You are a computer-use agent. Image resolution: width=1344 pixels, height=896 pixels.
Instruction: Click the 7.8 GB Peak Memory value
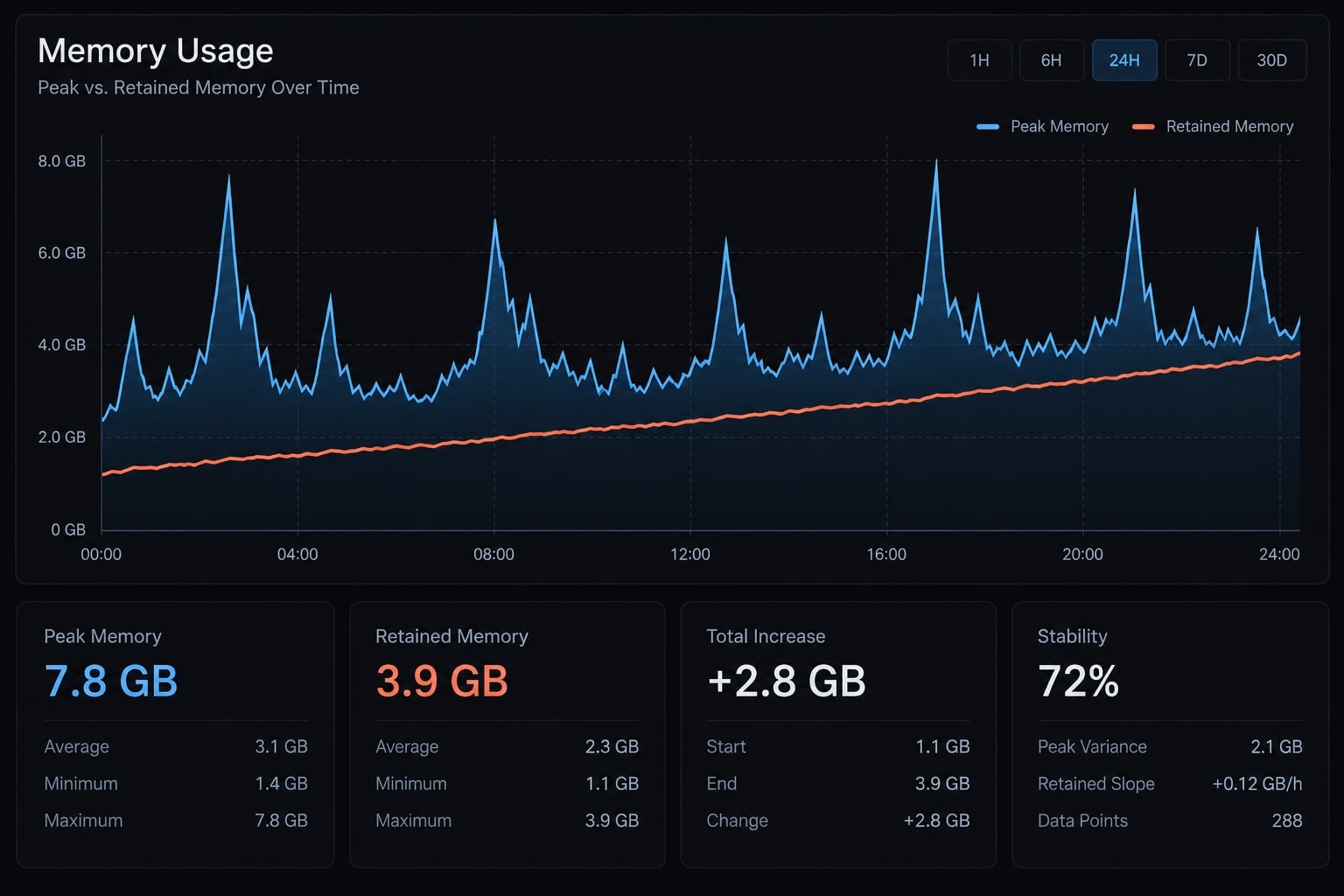click(111, 681)
